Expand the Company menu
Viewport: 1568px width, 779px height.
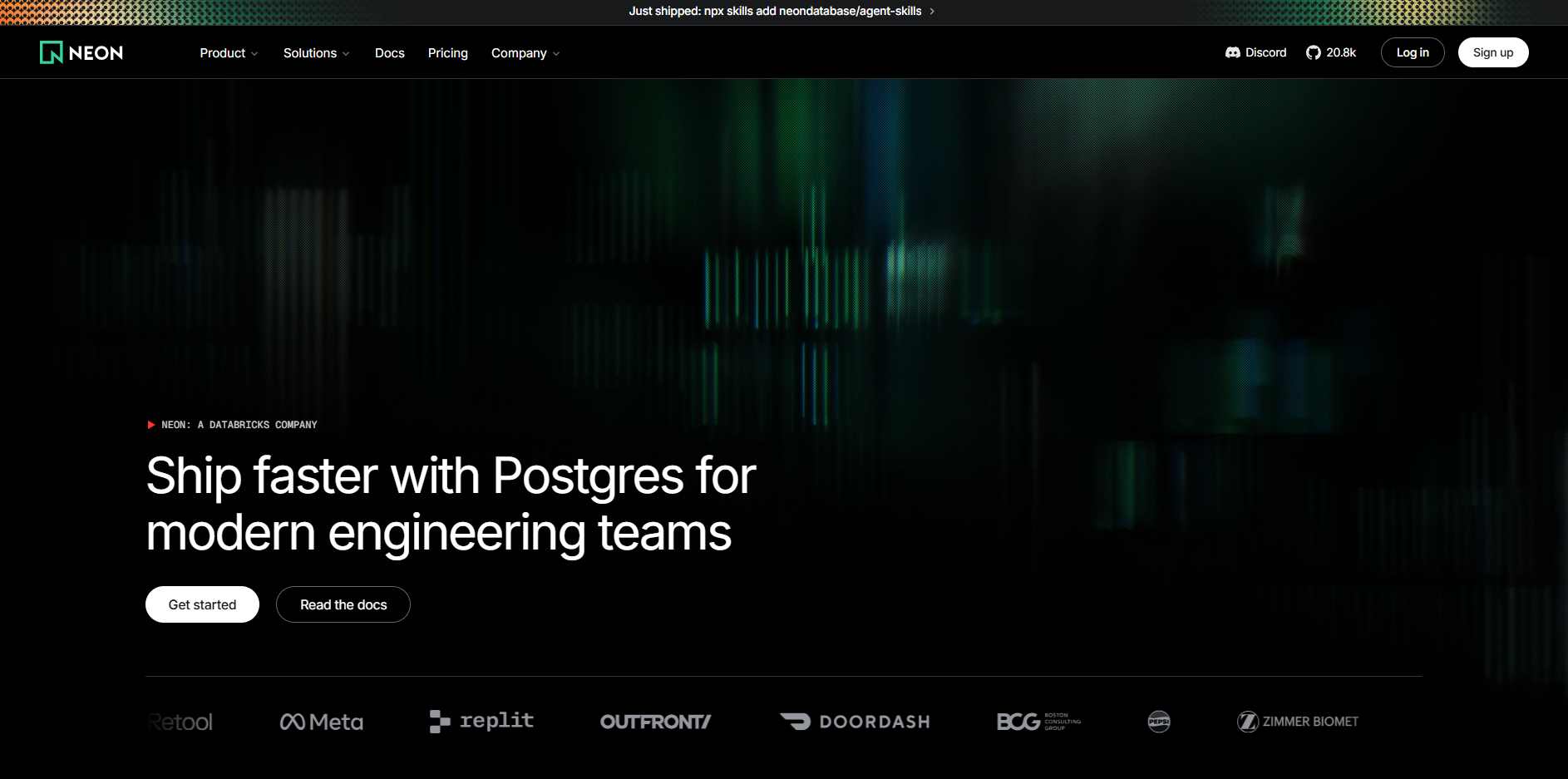click(525, 53)
